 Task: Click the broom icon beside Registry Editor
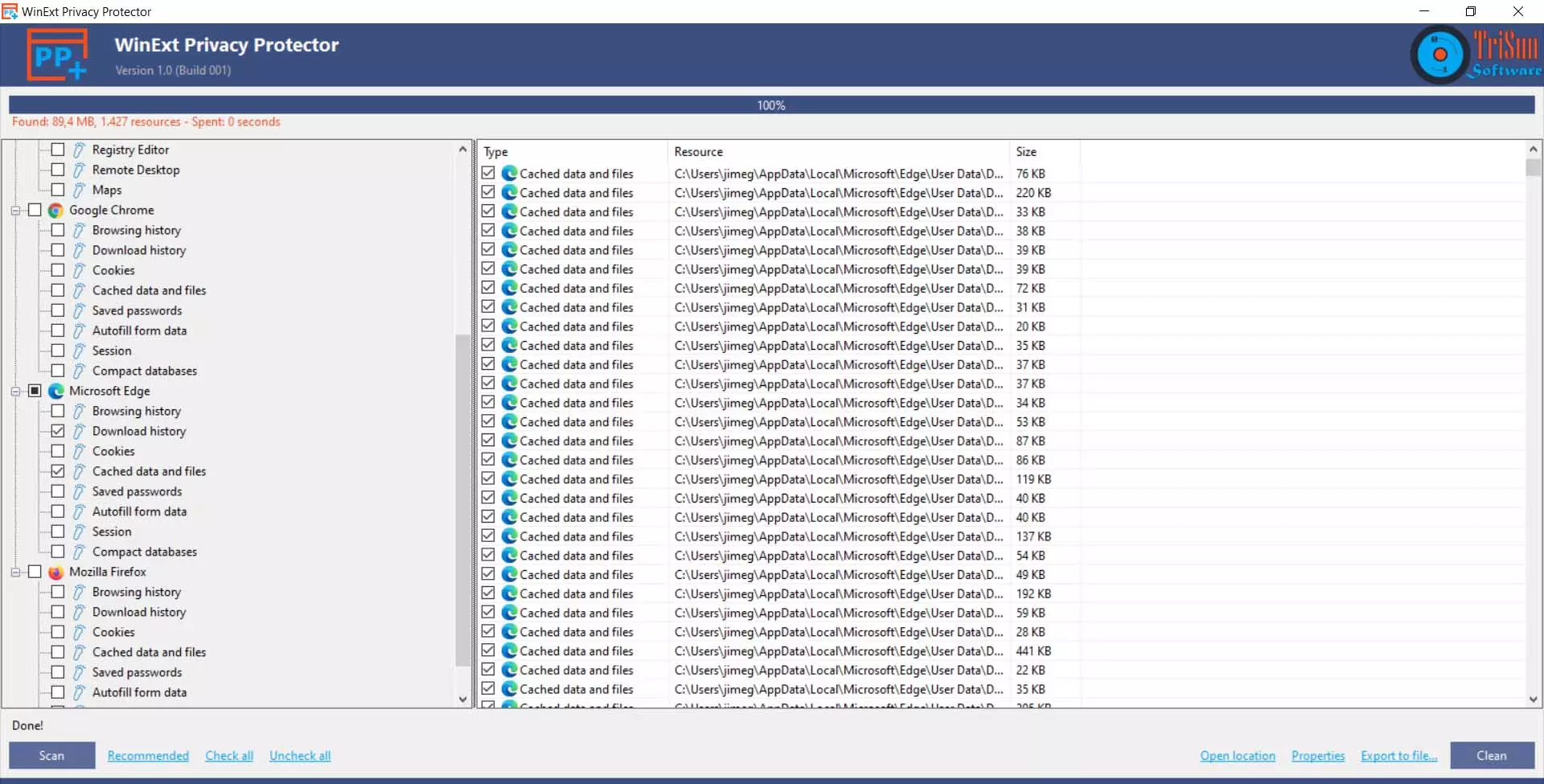[x=79, y=150]
